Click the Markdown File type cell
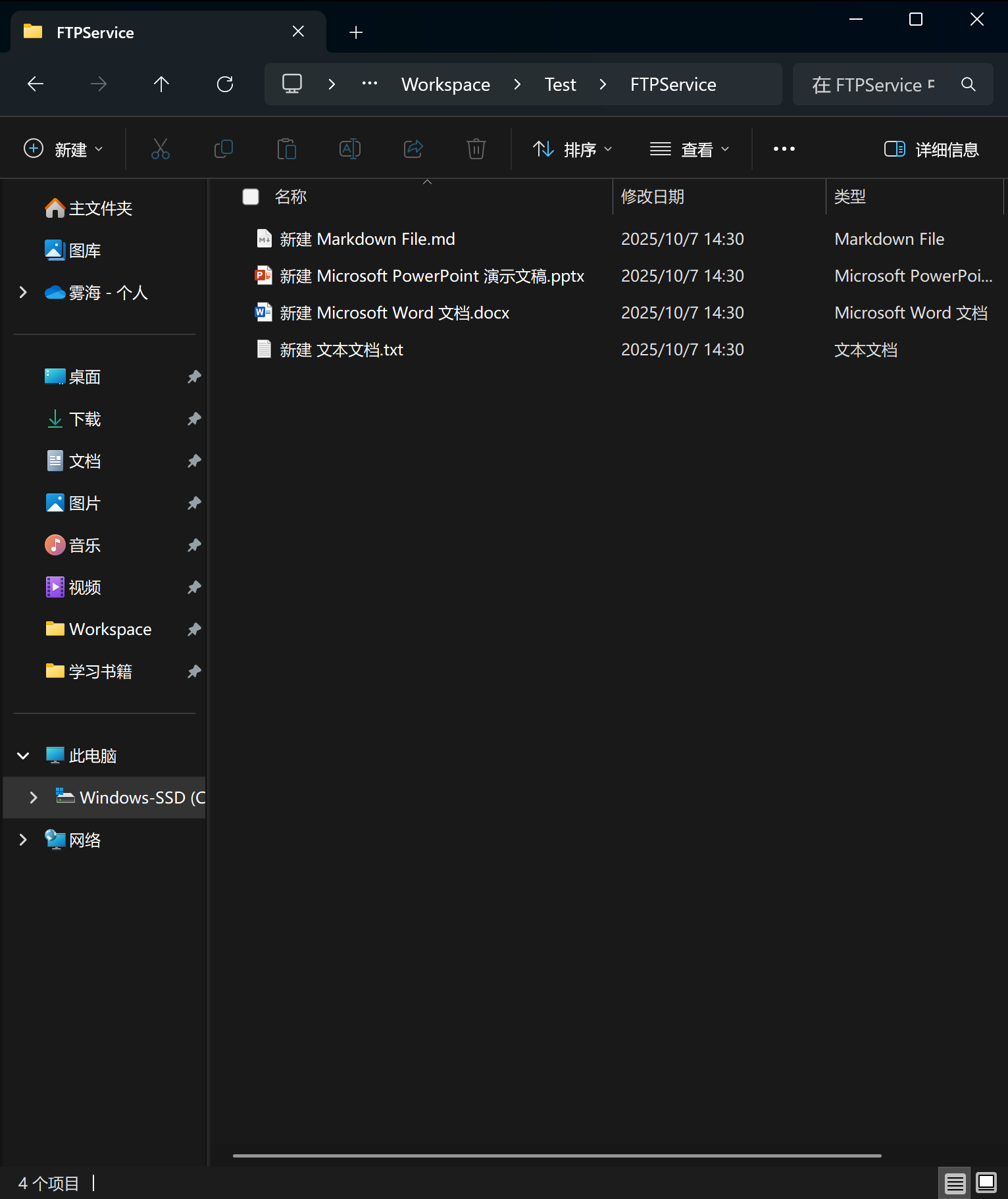This screenshot has height=1199, width=1008. click(890, 239)
